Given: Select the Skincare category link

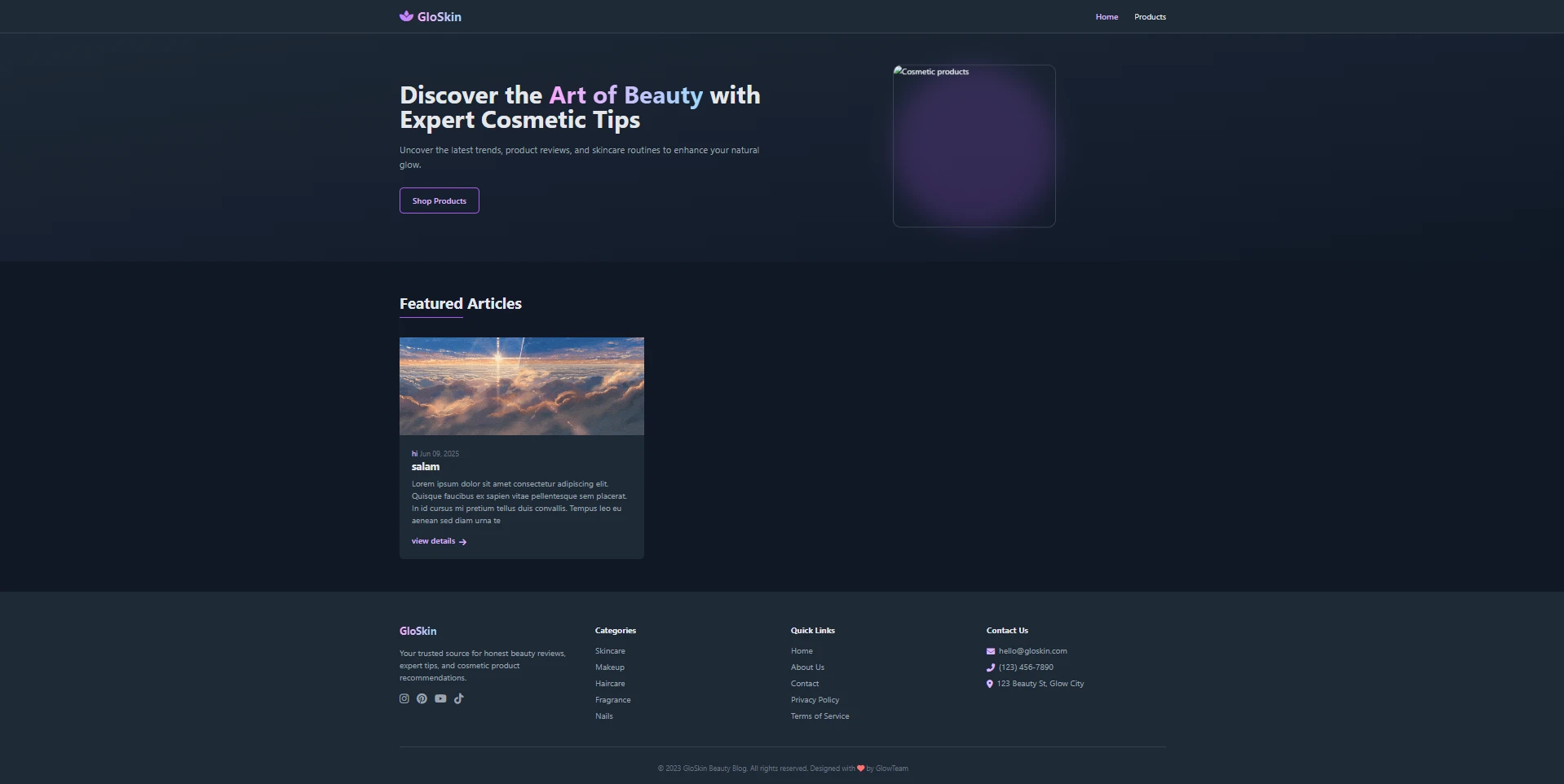Looking at the screenshot, I should click(x=610, y=651).
